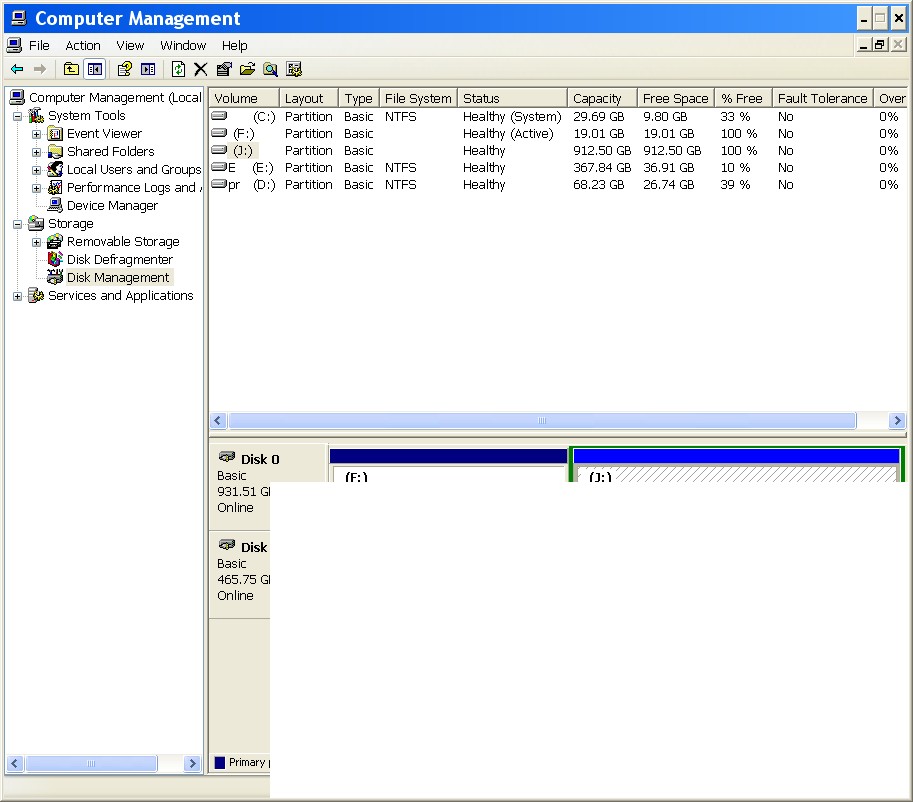Click the drive icon of the (C:) volume
Image resolution: width=913 pixels, height=802 pixels.
point(219,116)
